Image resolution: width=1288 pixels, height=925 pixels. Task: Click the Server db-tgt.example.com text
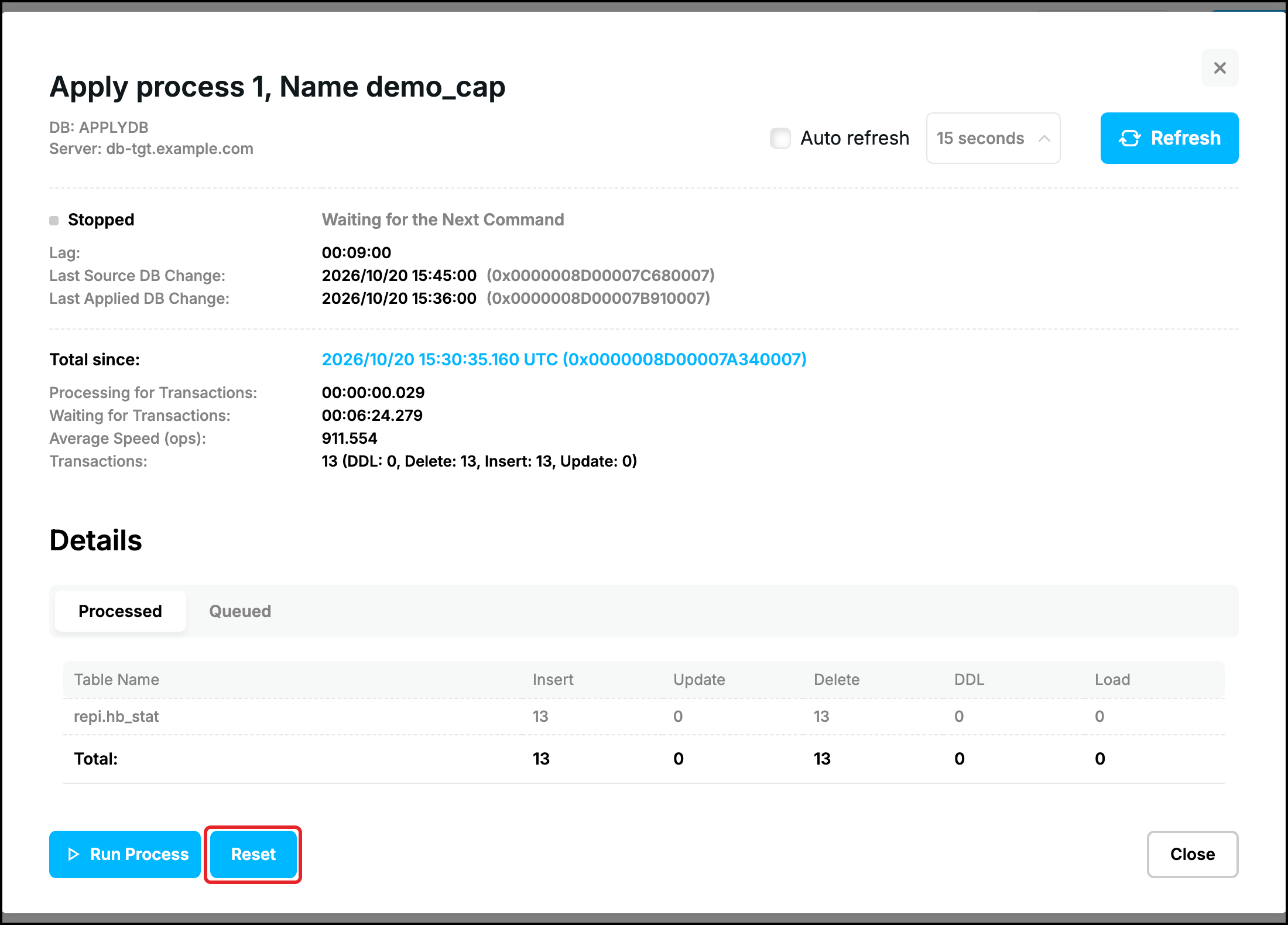[151, 149]
